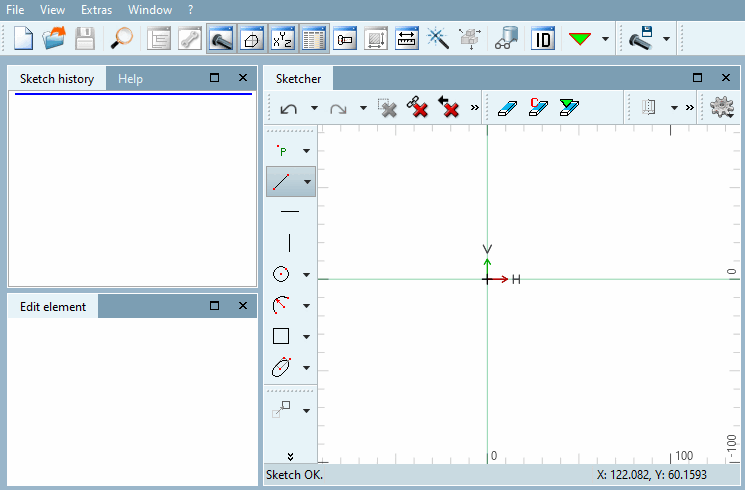Switch to the Help tab

click(x=130, y=78)
